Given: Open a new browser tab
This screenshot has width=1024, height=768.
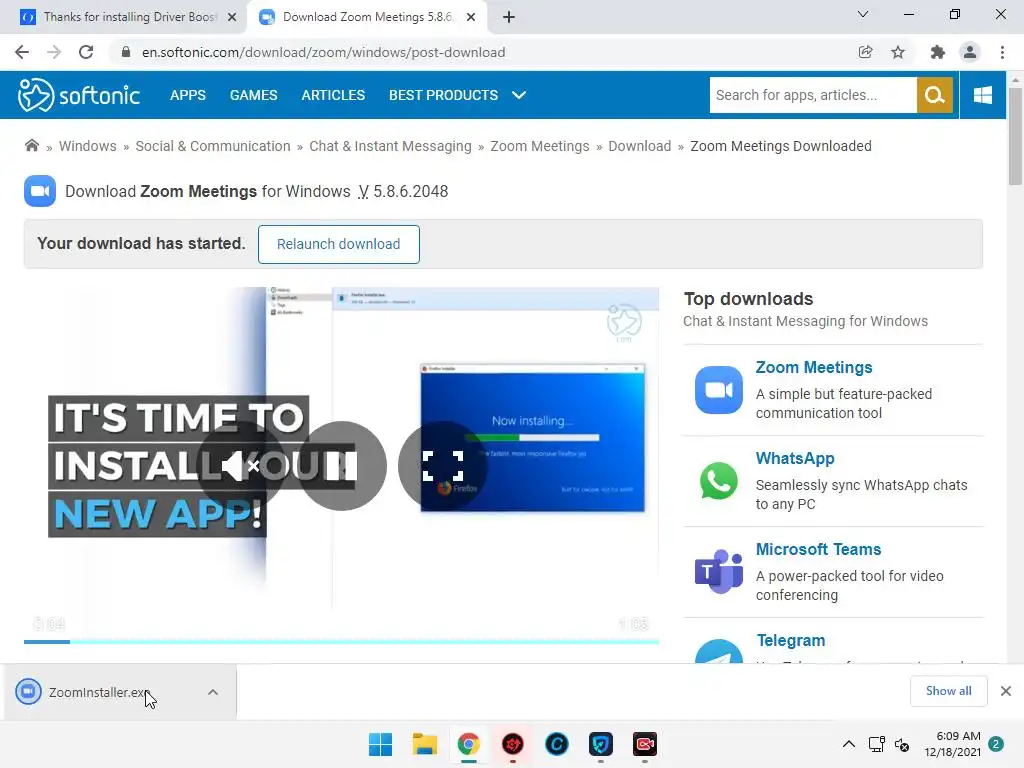Looking at the screenshot, I should coord(509,17).
